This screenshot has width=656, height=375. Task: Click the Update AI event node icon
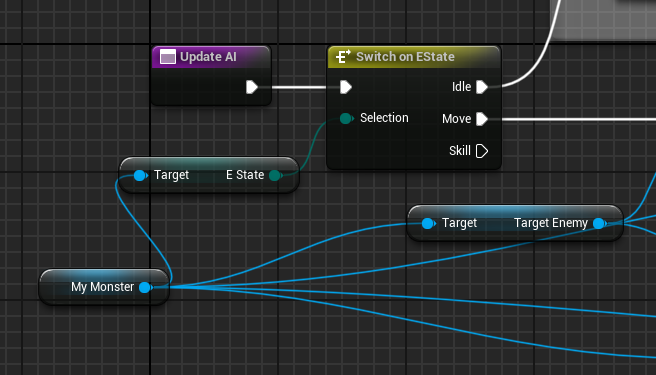click(x=168, y=57)
